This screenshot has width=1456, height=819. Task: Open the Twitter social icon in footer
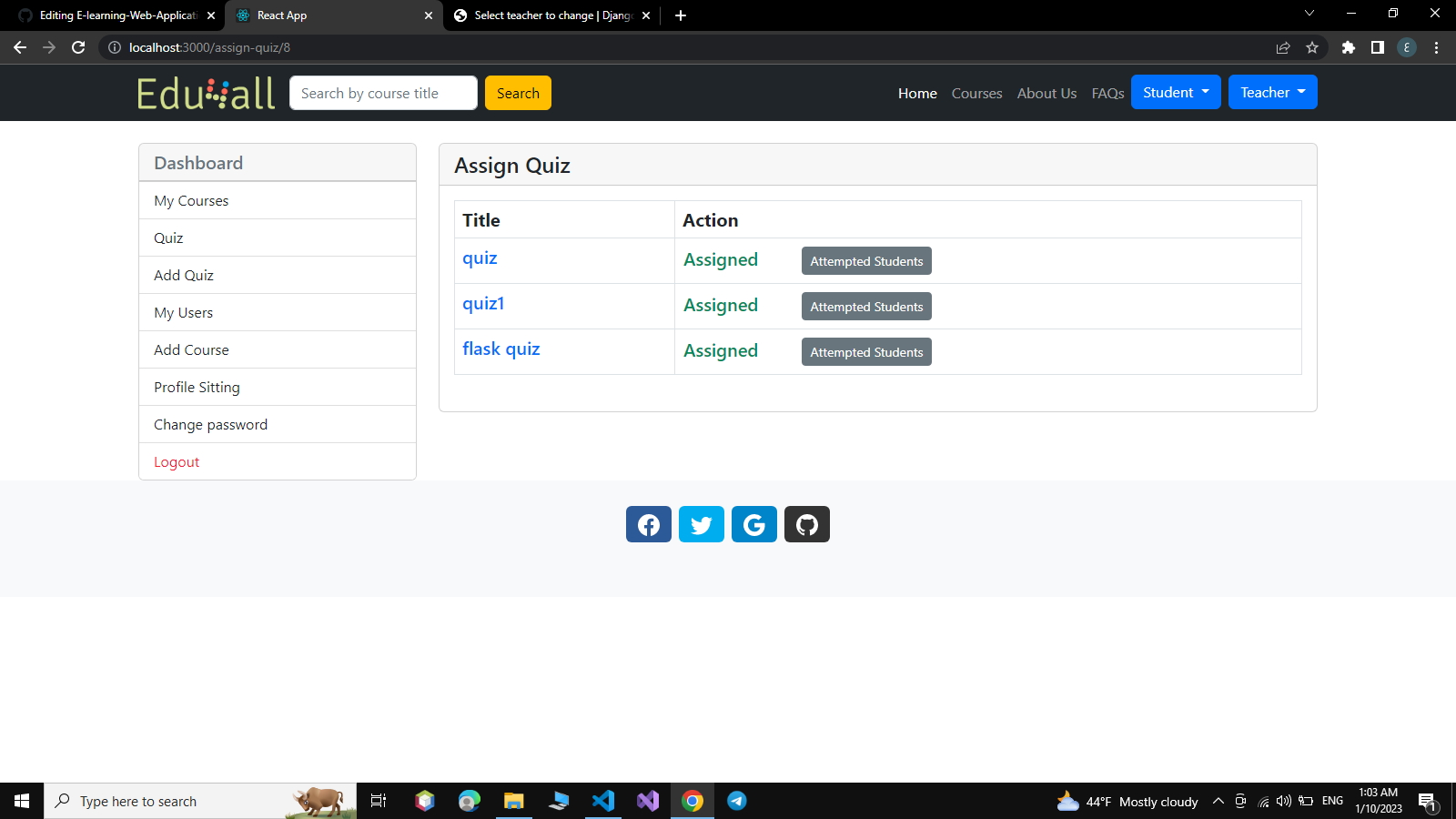702,524
